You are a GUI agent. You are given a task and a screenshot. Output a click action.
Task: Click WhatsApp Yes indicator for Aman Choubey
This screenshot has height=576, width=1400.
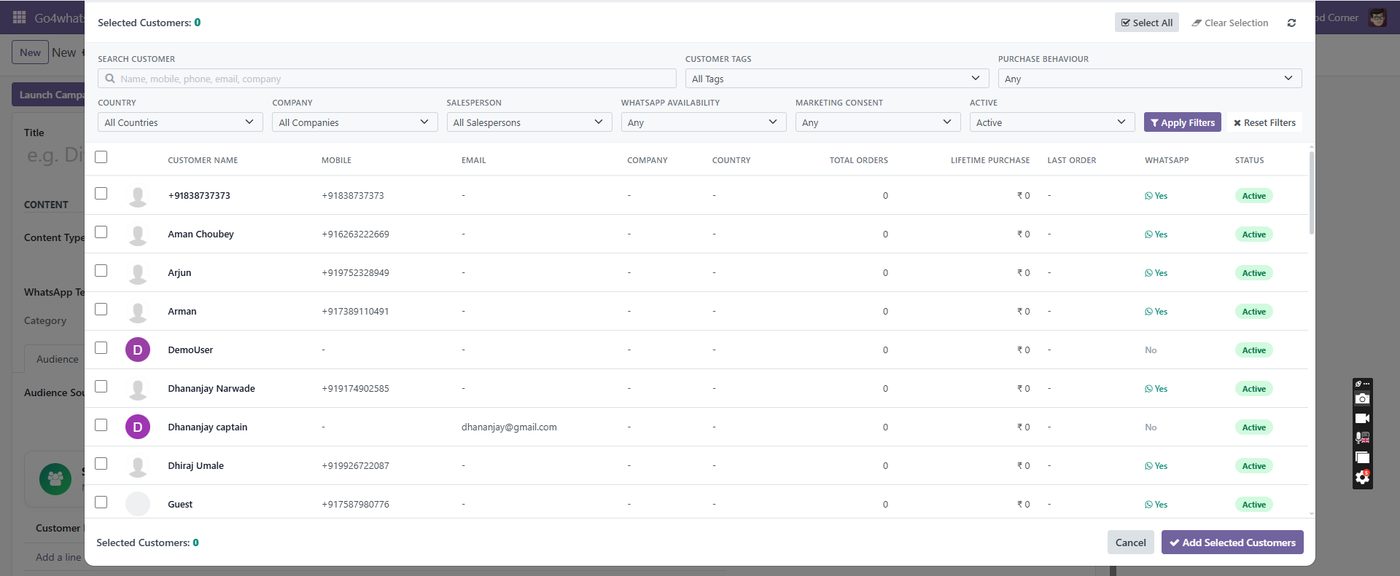tap(1156, 234)
